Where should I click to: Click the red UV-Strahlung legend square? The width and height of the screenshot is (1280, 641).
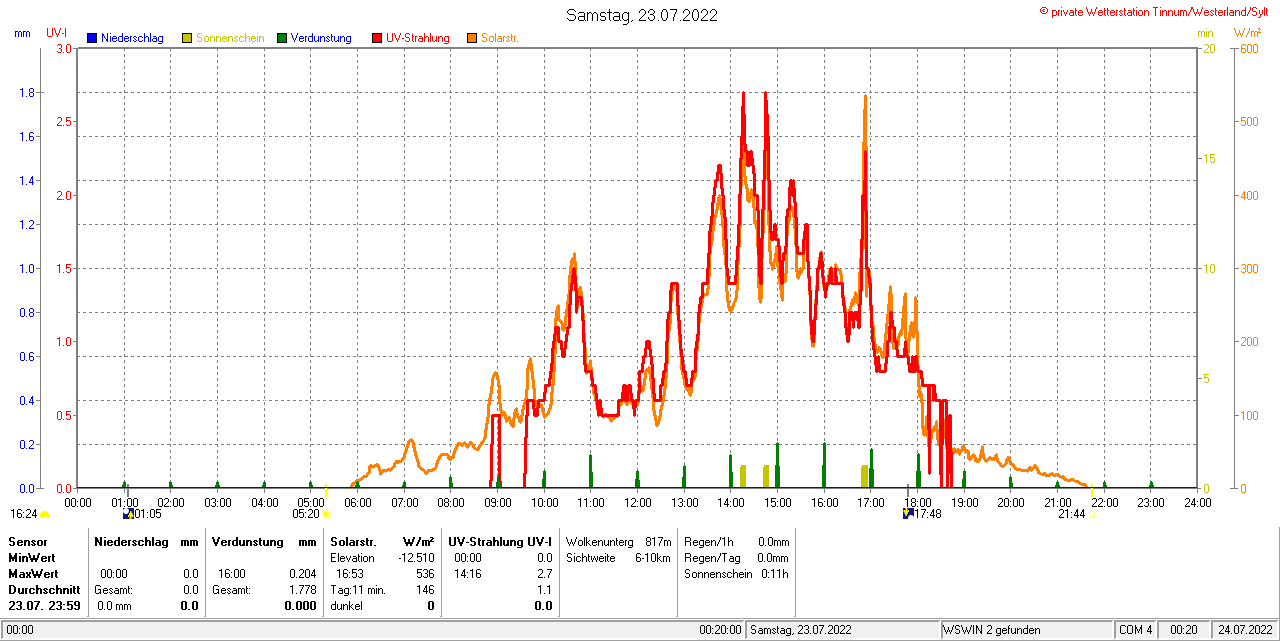click(377, 38)
